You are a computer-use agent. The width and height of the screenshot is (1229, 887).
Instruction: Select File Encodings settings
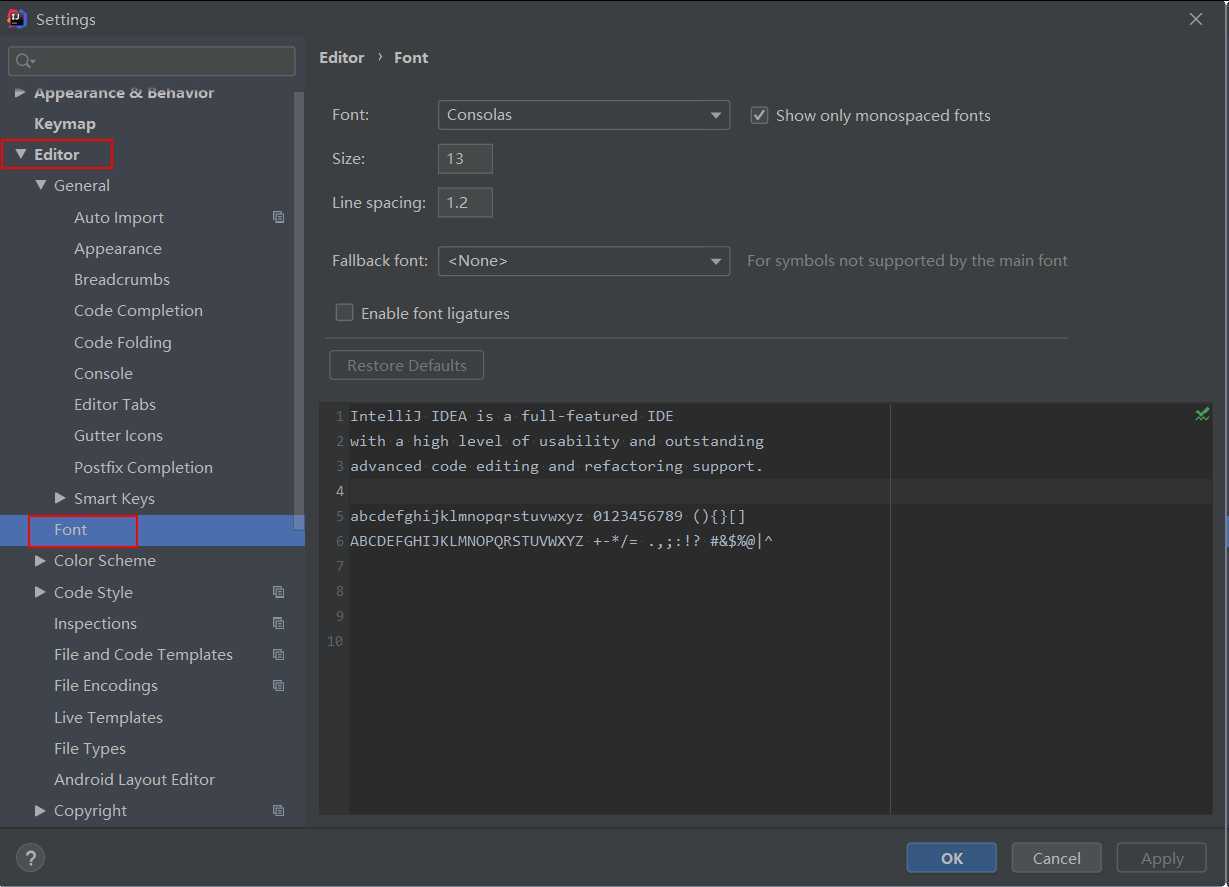pyautogui.click(x=106, y=685)
